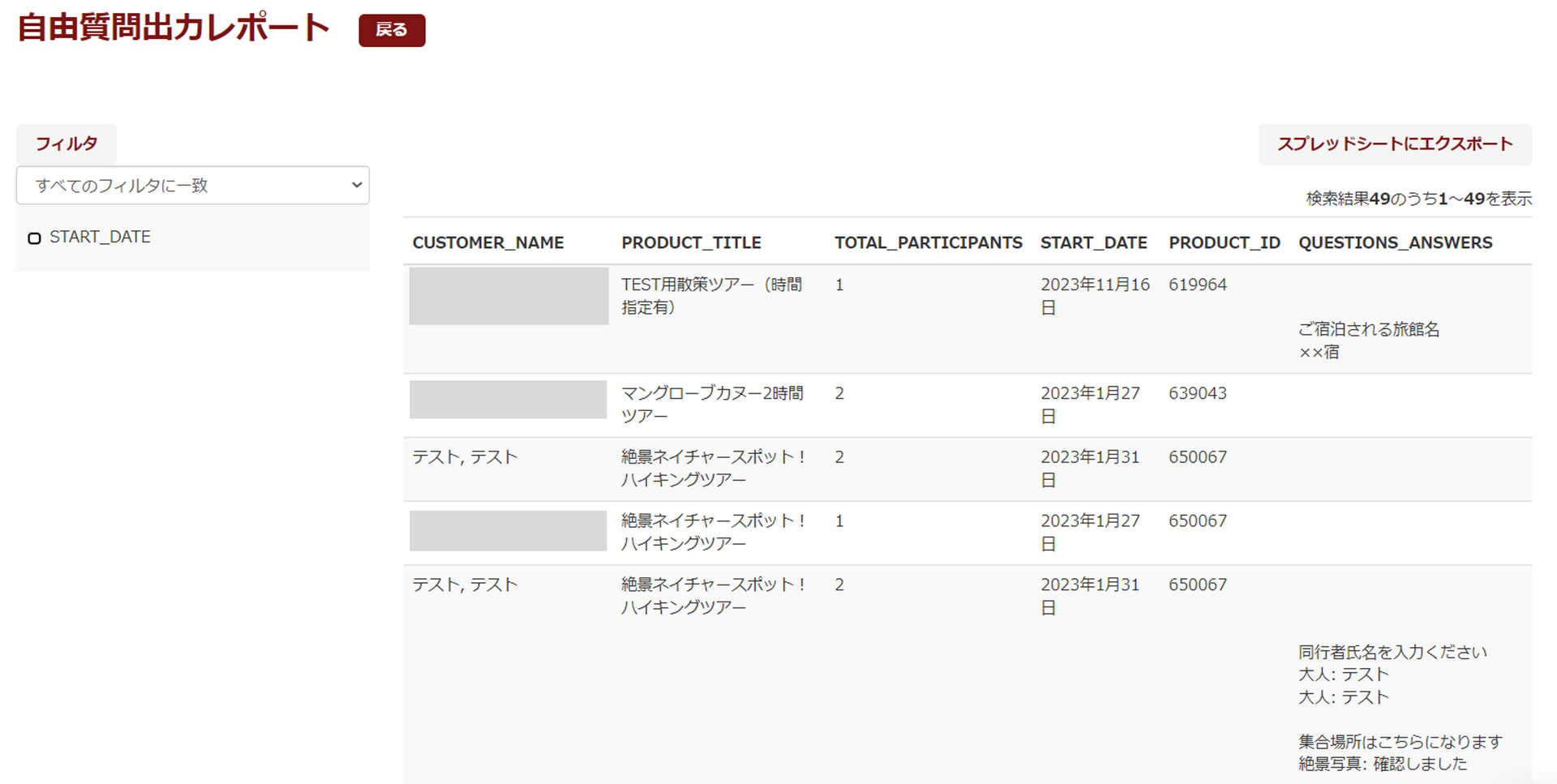Select the マングローブカヌー2時間ツアー row
The width and height of the screenshot is (1557, 784).
click(x=711, y=405)
